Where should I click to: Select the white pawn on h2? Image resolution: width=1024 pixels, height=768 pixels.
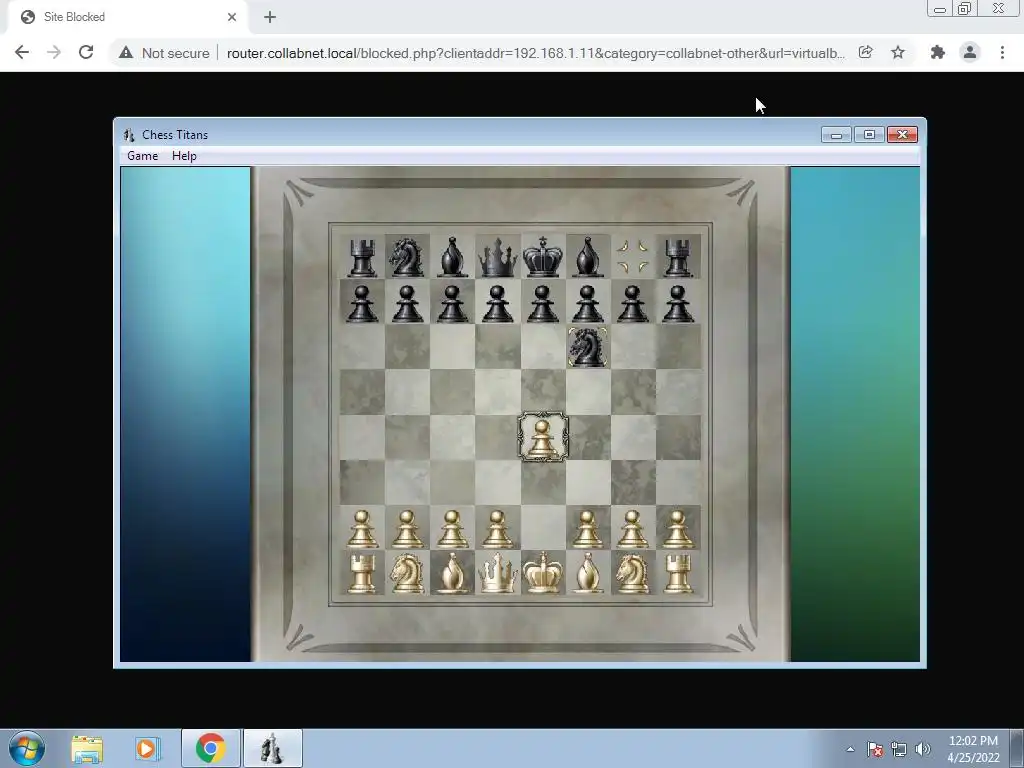678,529
